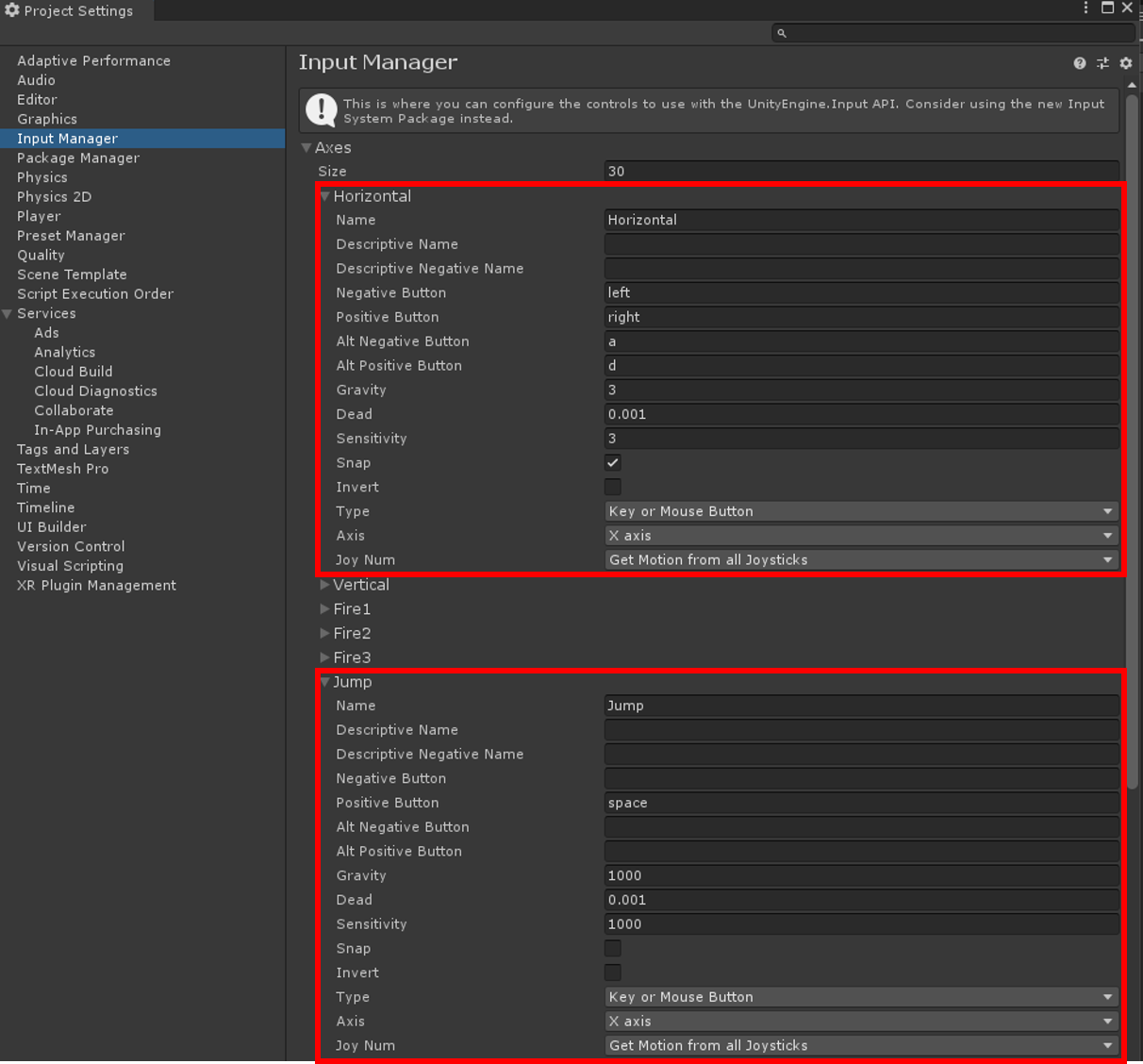Screen dimensions: 1143x1064
Task: Expand the Fire3 axis foldout
Action: pyautogui.click(x=324, y=657)
